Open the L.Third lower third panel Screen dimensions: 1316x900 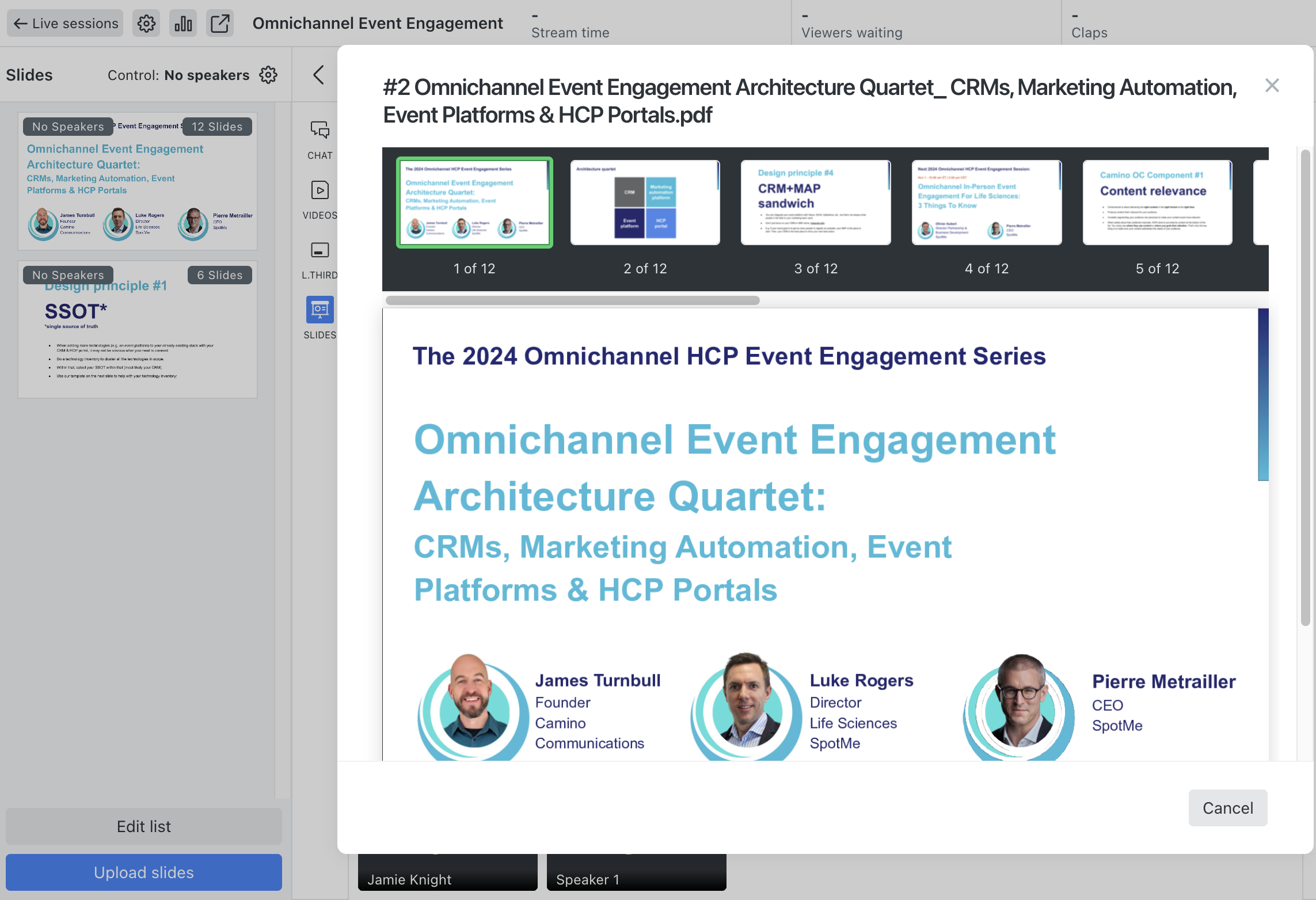tap(320, 260)
